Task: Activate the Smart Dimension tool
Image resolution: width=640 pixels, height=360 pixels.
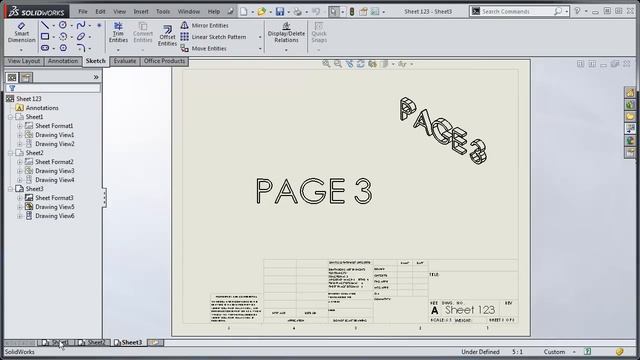Action: point(21,33)
